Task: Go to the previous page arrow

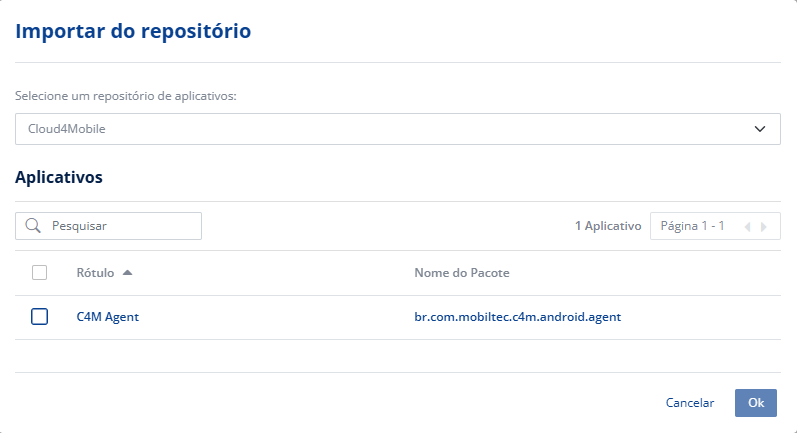Action: coord(747,227)
